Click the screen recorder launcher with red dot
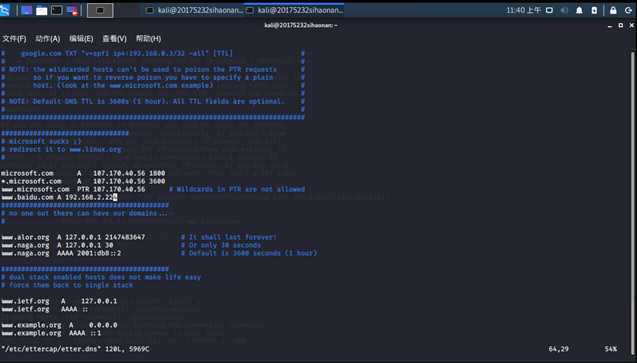Image resolution: width=637 pixels, height=363 pixels. coord(72,11)
